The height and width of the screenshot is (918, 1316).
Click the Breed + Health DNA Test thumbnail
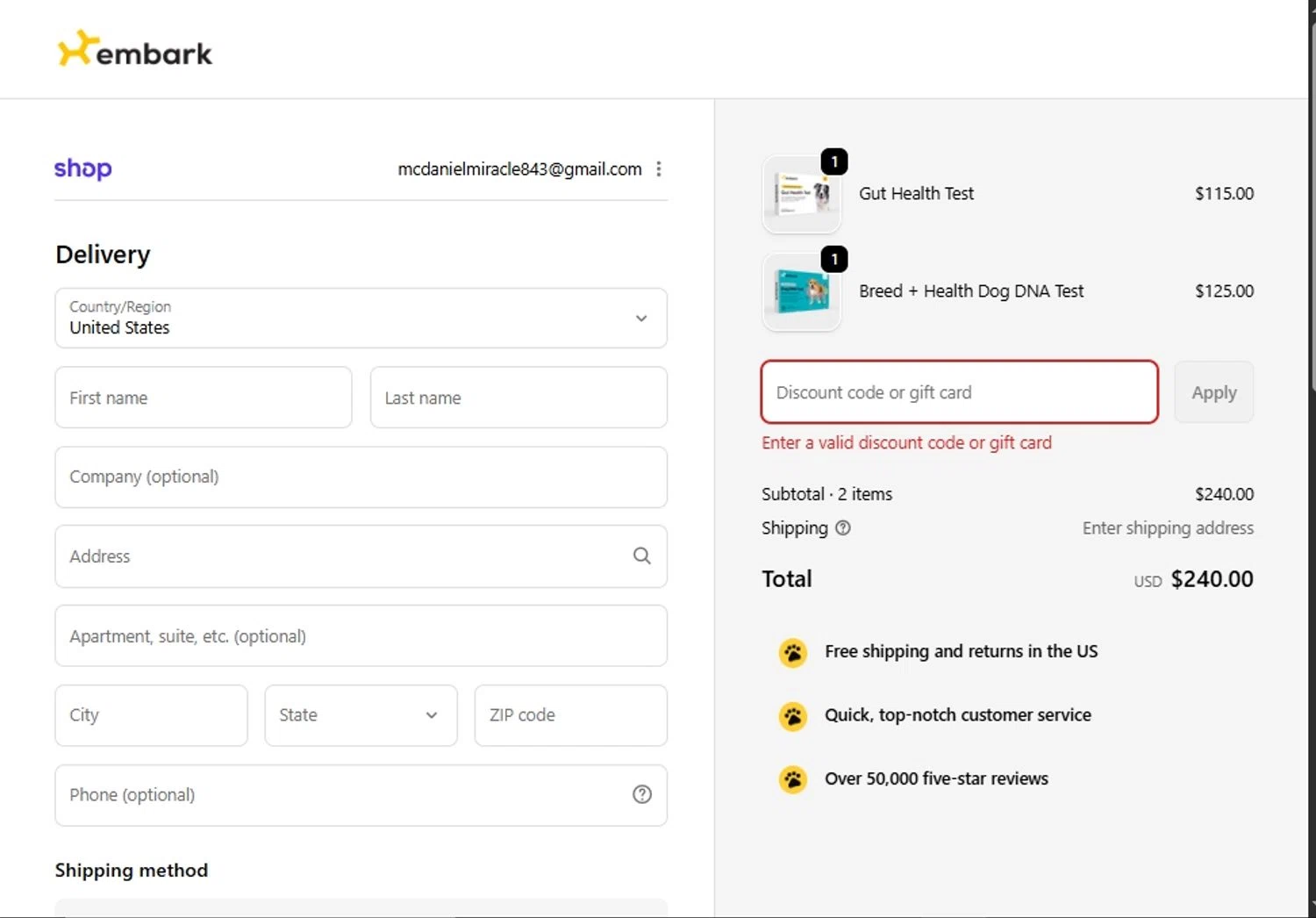coord(802,291)
